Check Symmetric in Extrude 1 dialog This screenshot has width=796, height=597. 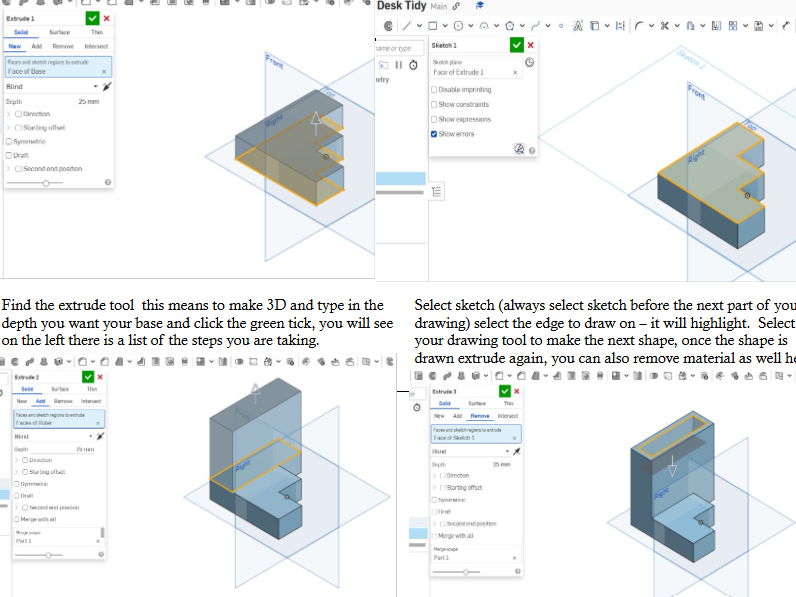9,142
